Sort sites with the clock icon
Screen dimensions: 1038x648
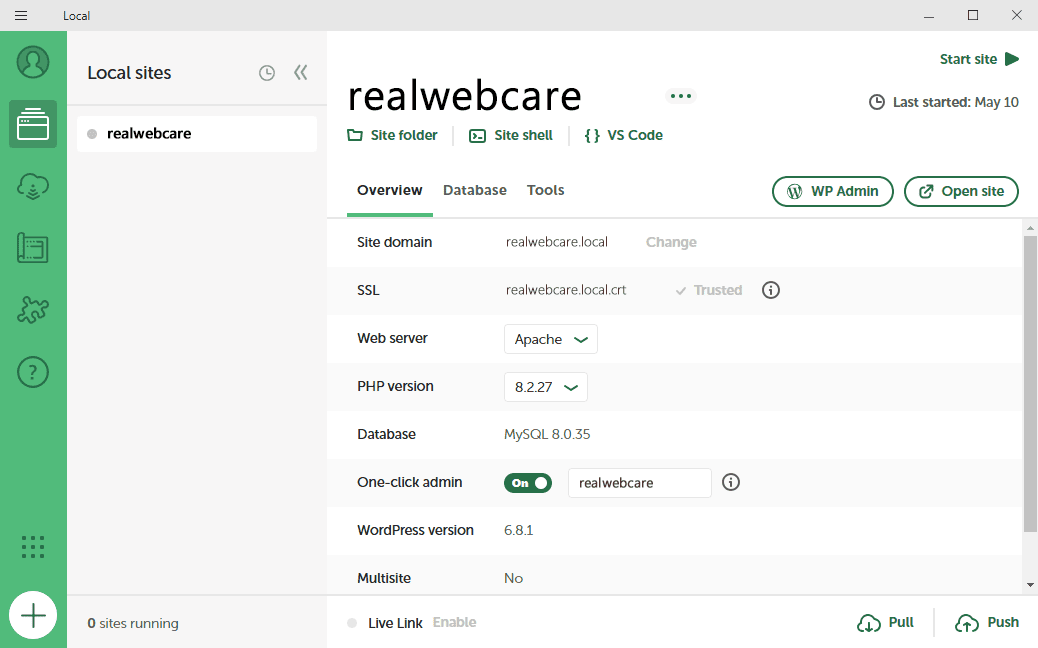(267, 73)
